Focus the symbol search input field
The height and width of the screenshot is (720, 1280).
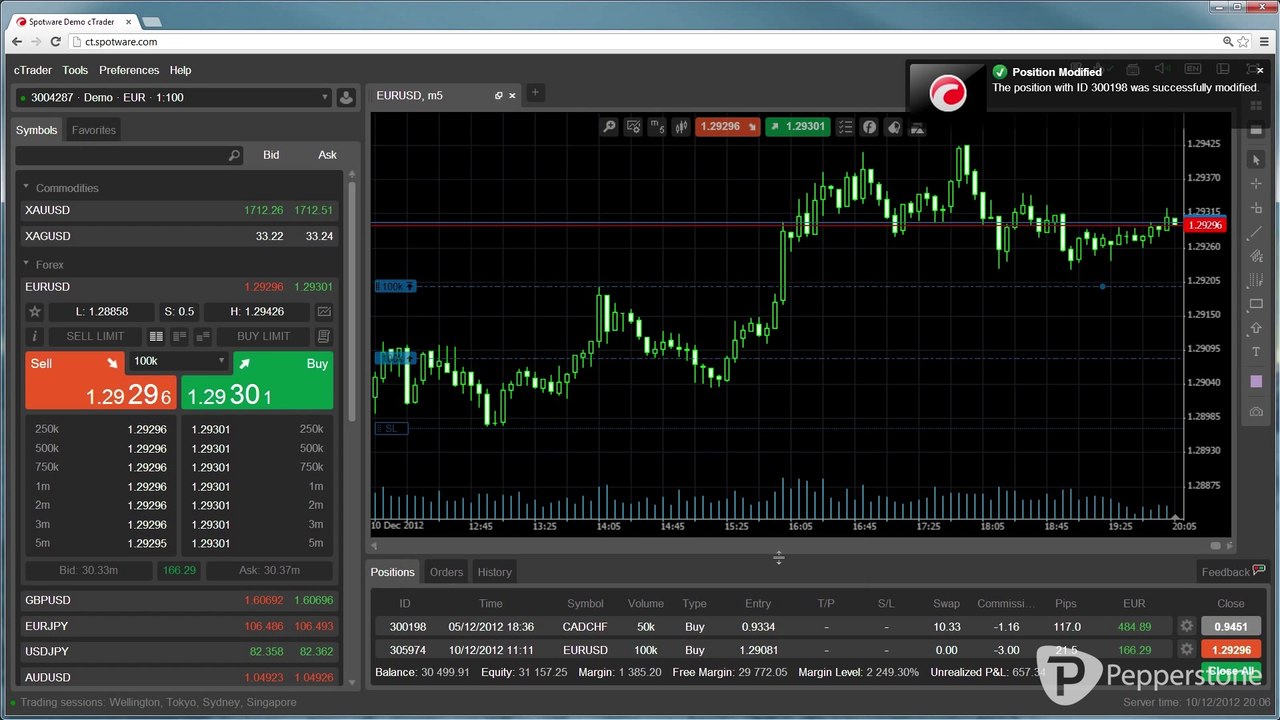click(x=128, y=155)
